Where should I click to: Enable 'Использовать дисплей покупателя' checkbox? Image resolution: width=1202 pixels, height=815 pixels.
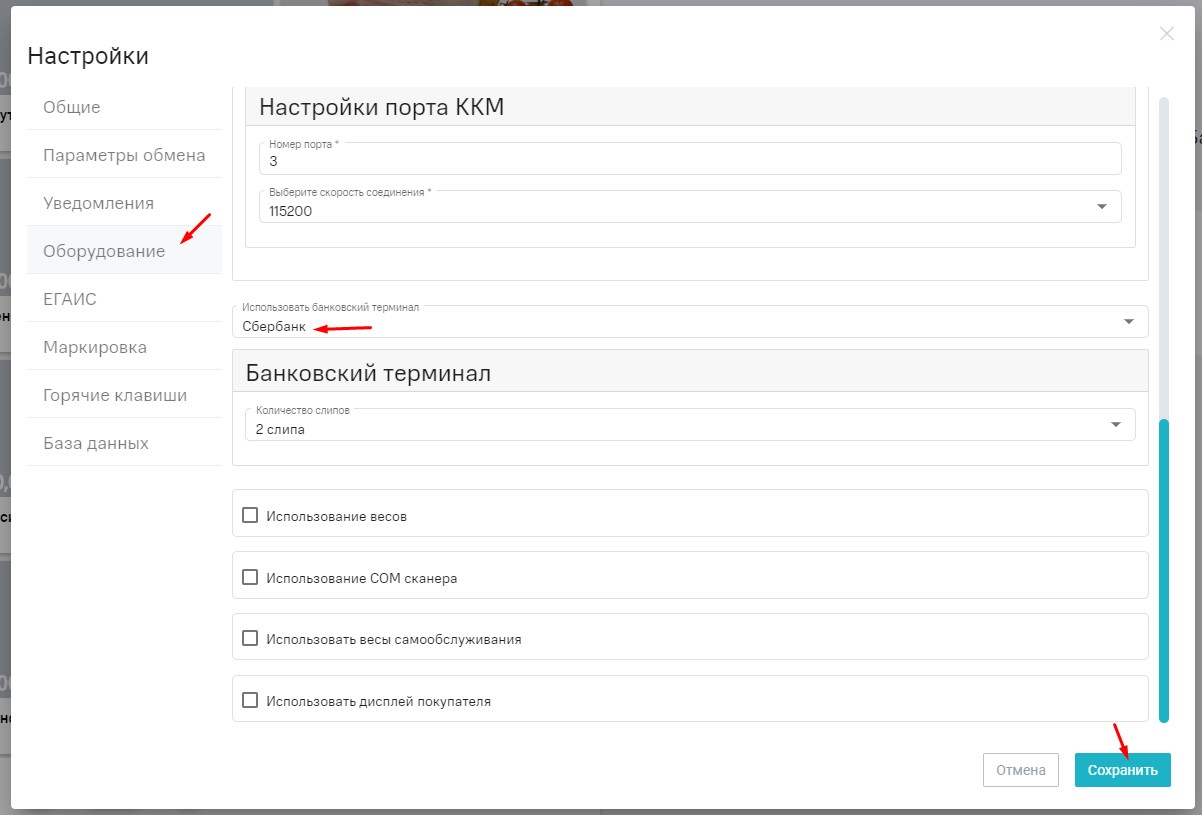[250, 701]
